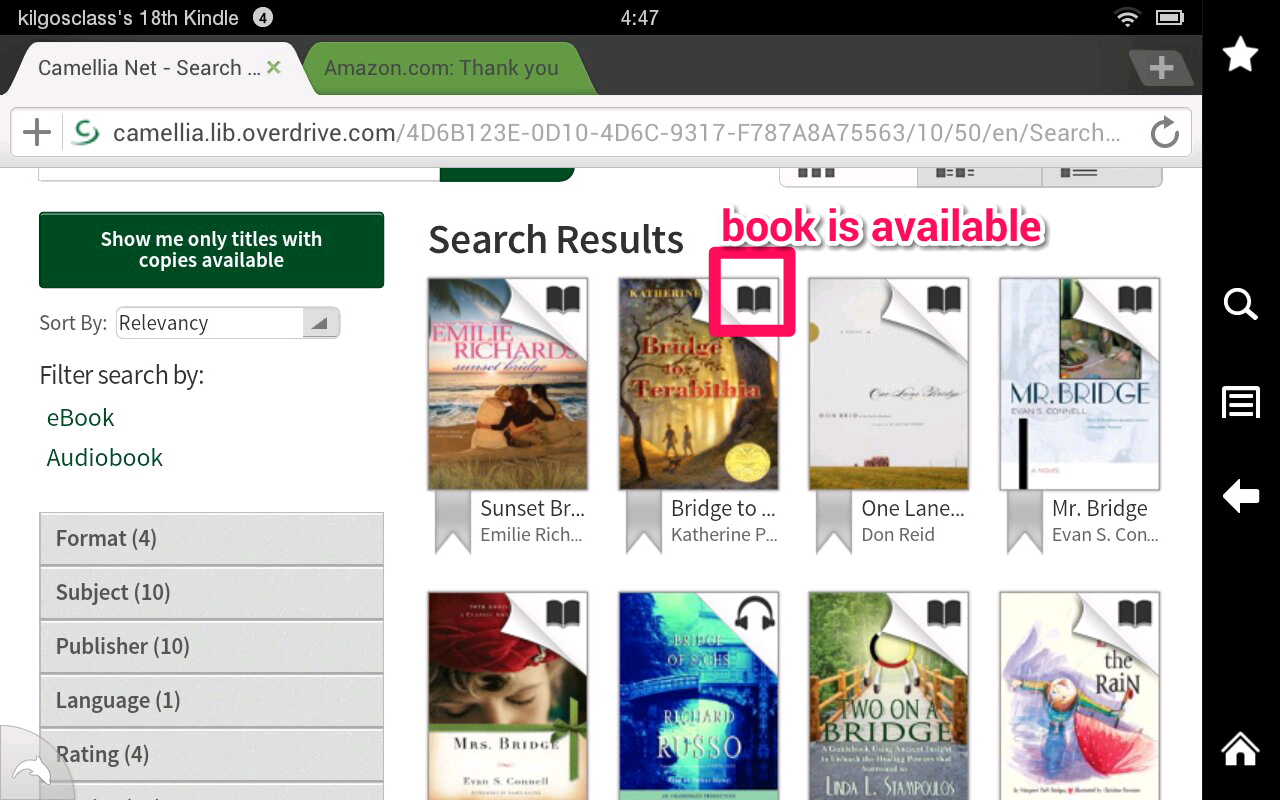
Task: Return home via the sidebar home icon
Action: coord(1240,748)
